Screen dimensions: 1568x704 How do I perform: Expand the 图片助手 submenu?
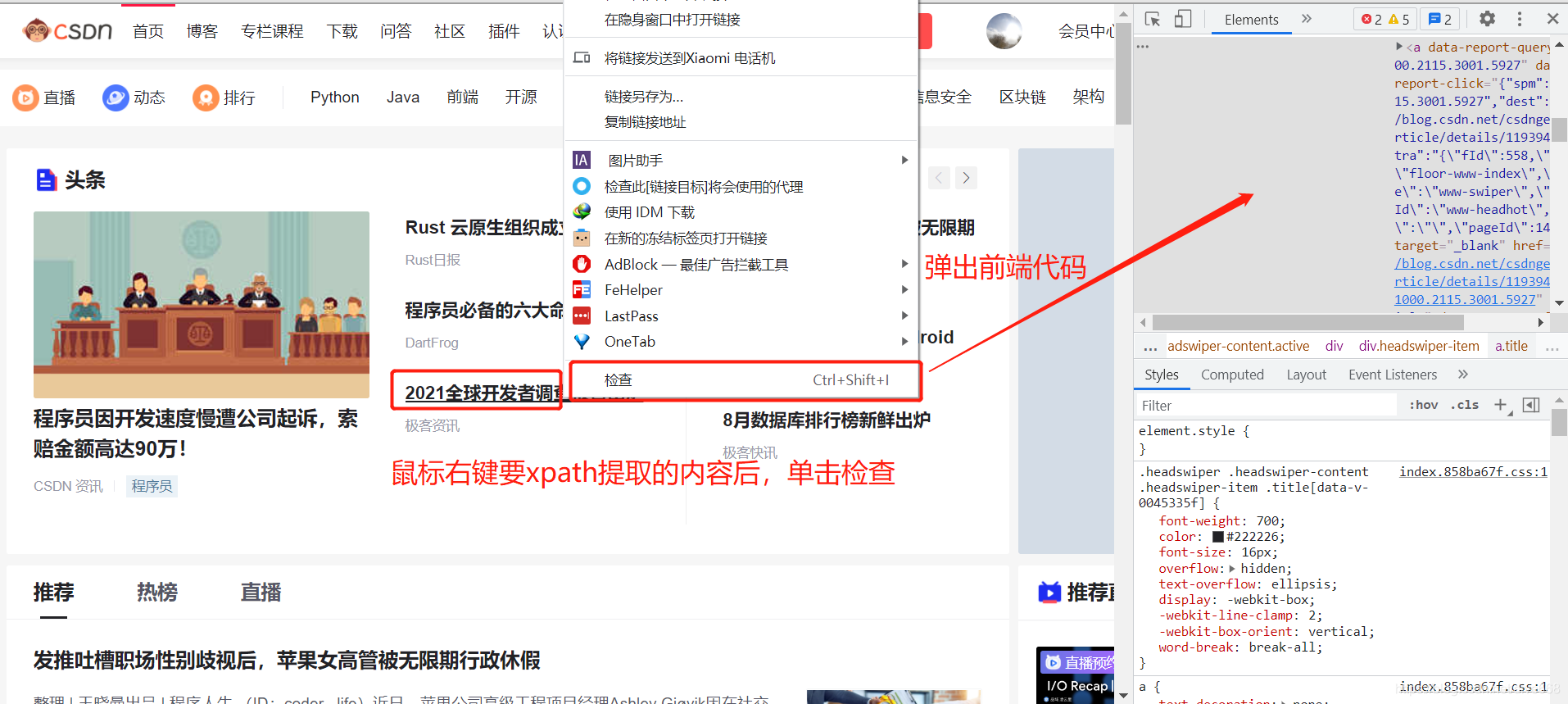(904, 160)
